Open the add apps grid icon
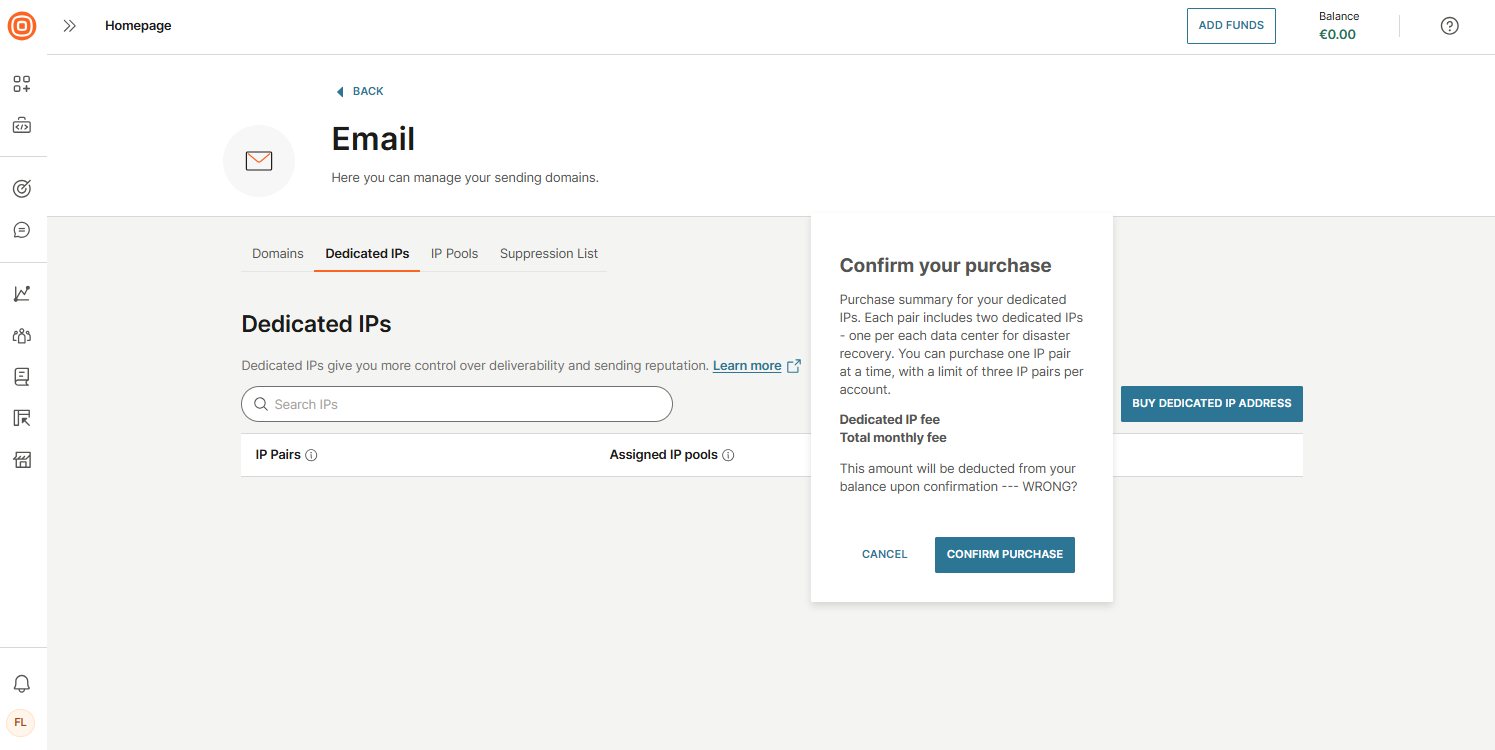 coord(22,84)
